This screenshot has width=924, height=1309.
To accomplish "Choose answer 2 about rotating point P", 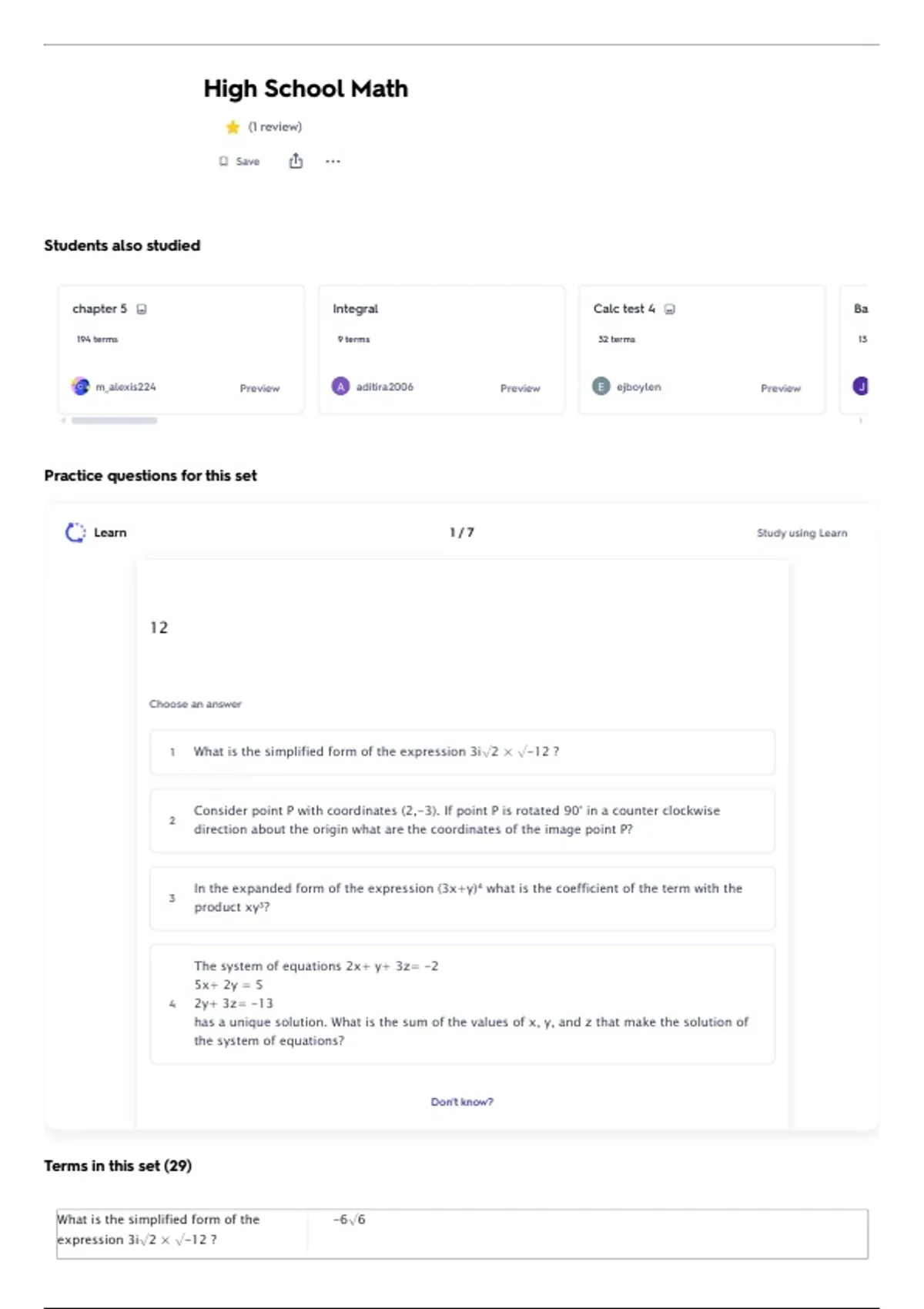I will coord(462,820).
